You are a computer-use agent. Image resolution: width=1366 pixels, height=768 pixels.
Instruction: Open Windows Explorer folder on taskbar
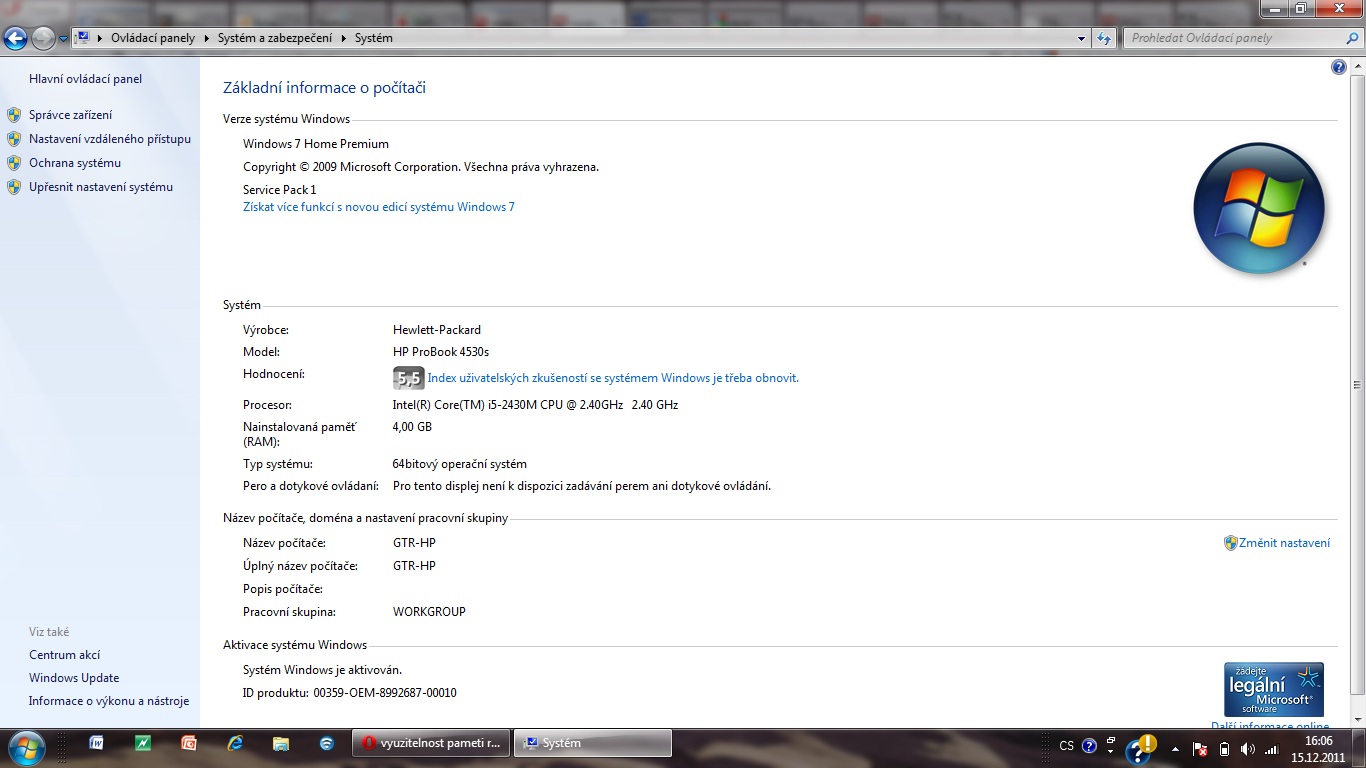[x=281, y=743]
